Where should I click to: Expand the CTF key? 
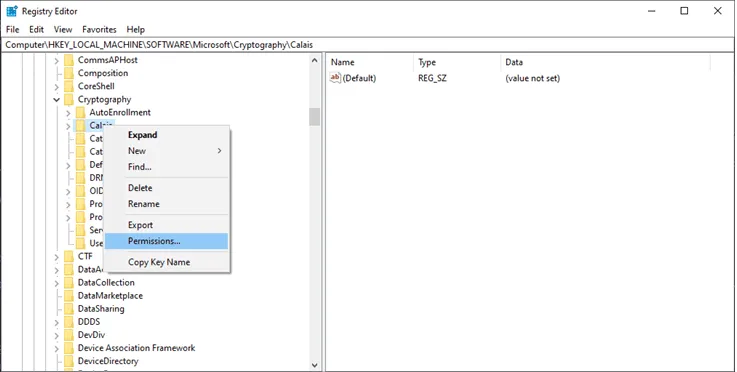pyautogui.click(x=56, y=257)
